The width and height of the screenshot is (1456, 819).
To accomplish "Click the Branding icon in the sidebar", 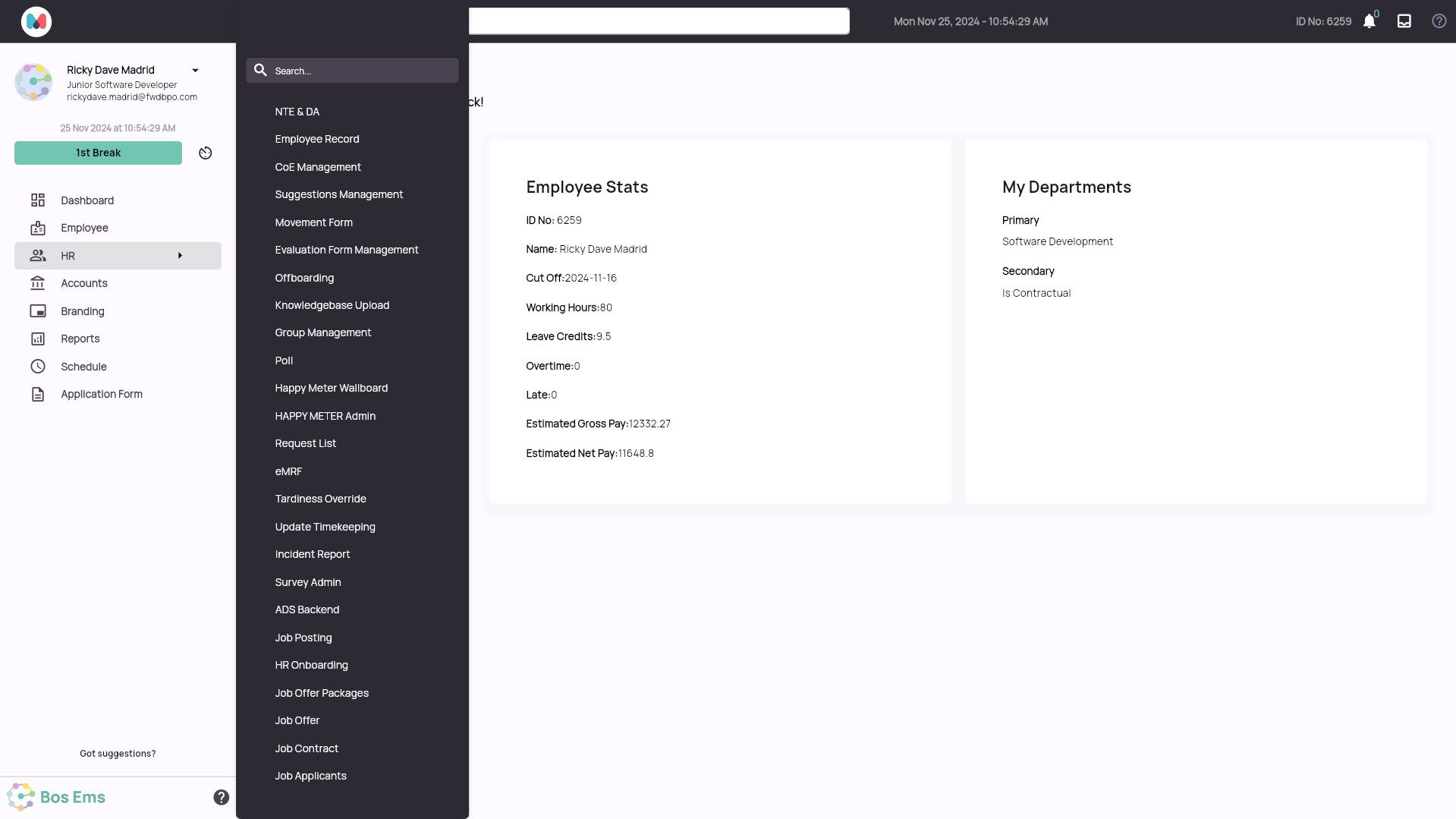I will pos(38,311).
